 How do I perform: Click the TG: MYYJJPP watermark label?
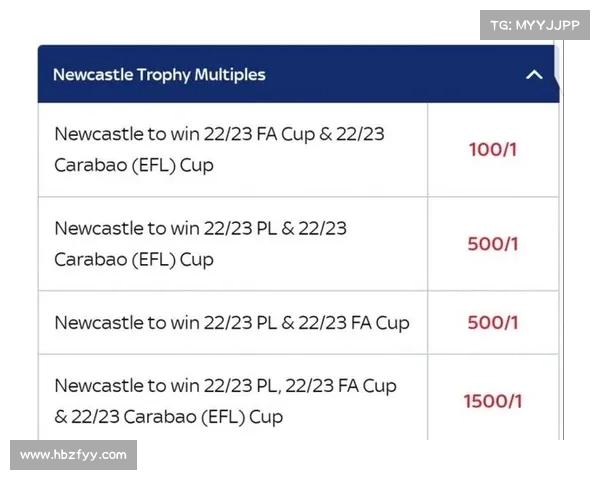click(535, 24)
